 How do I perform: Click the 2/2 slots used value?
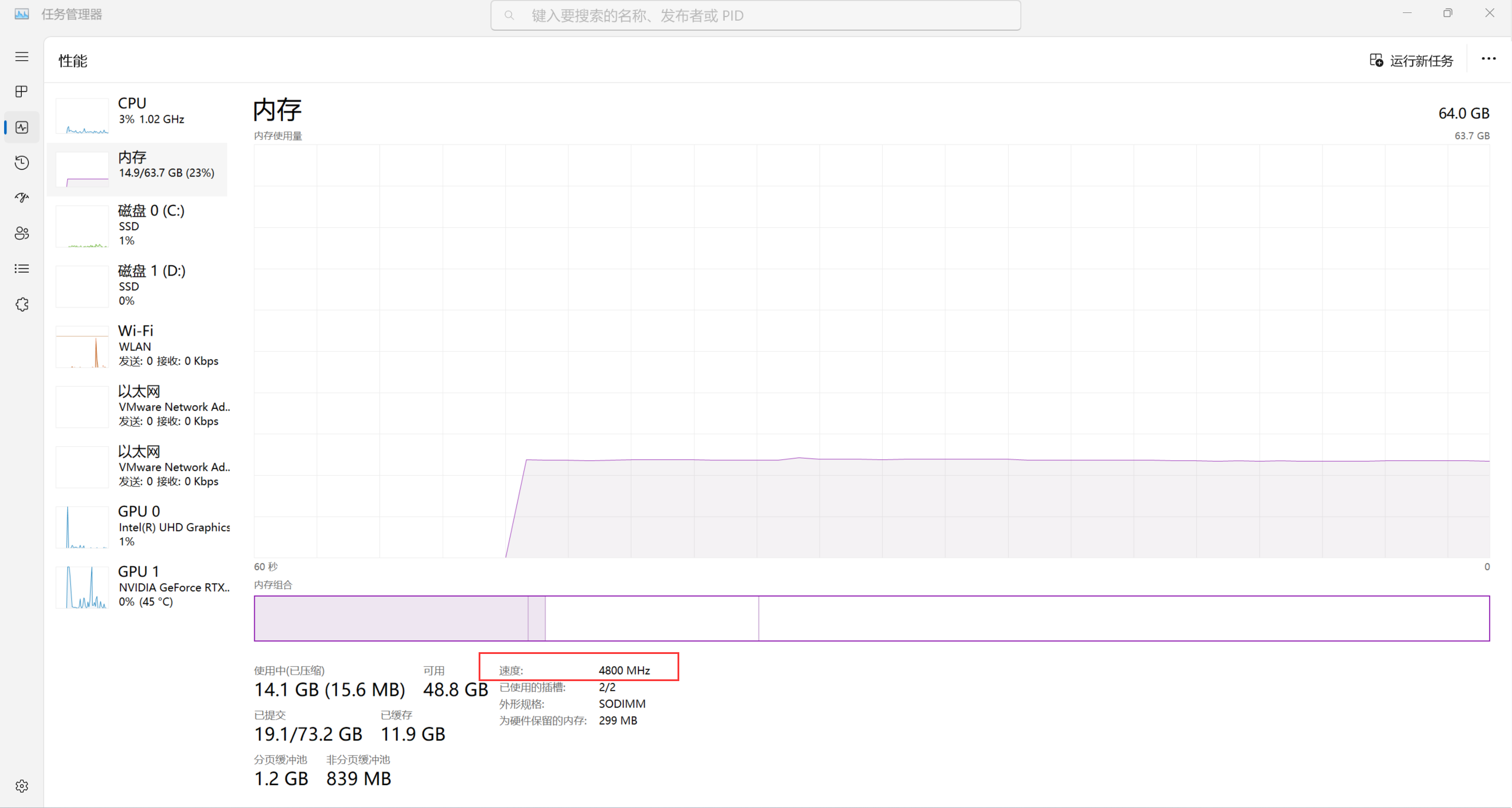coord(607,687)
